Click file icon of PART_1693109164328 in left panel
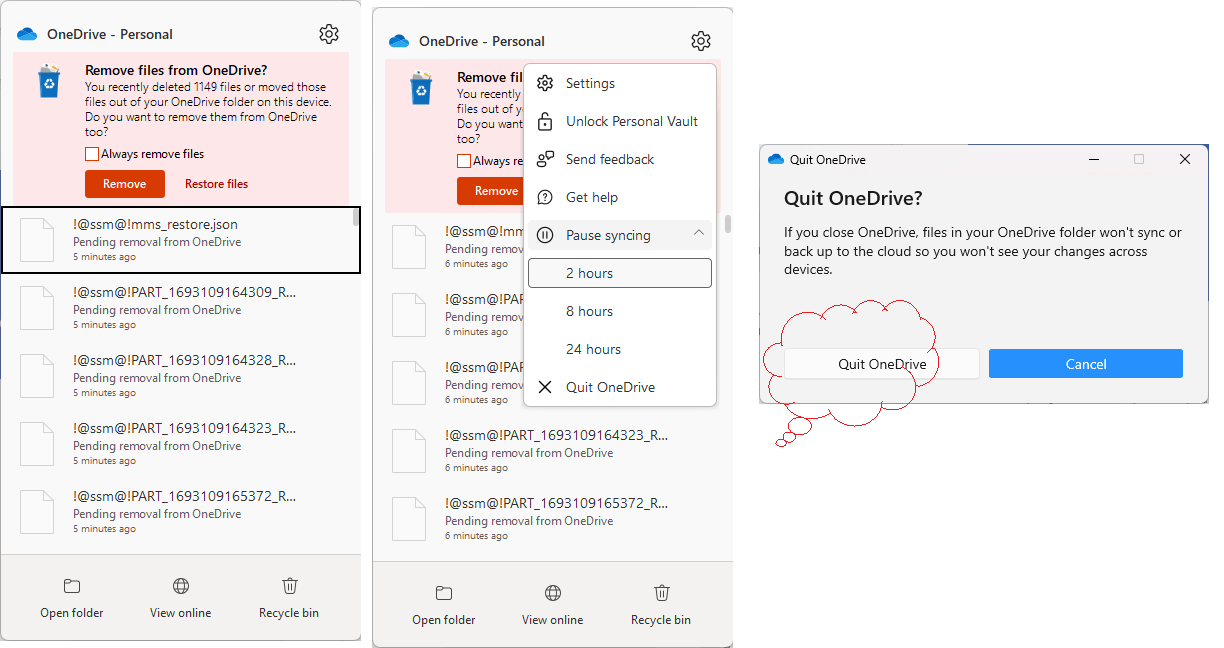Viewport: 1224px width, 648px height. click(x=37, y=376)
